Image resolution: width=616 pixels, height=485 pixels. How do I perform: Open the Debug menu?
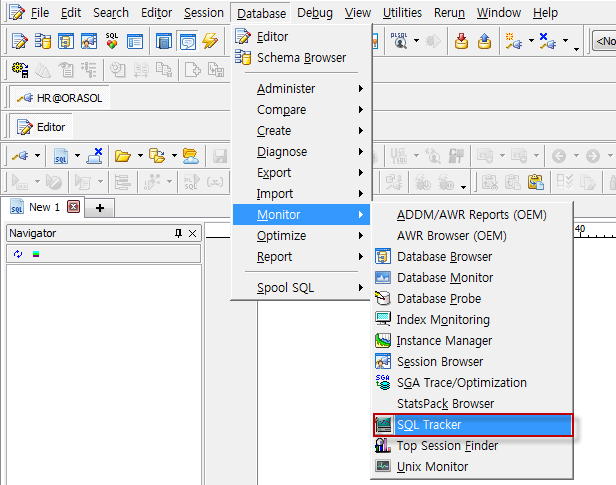click(x=315, y=13)
